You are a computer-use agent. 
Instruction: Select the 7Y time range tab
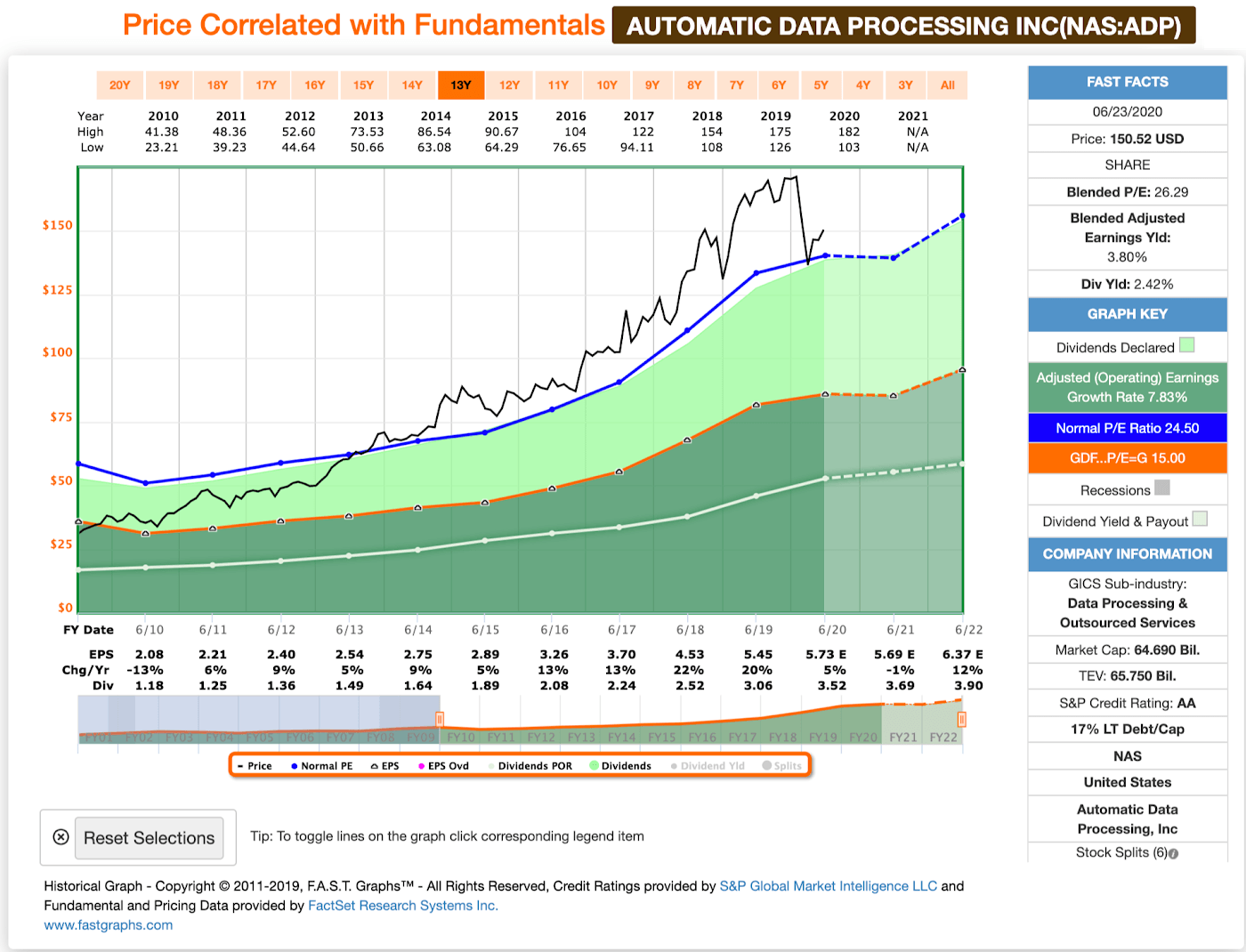coord(737,85)
